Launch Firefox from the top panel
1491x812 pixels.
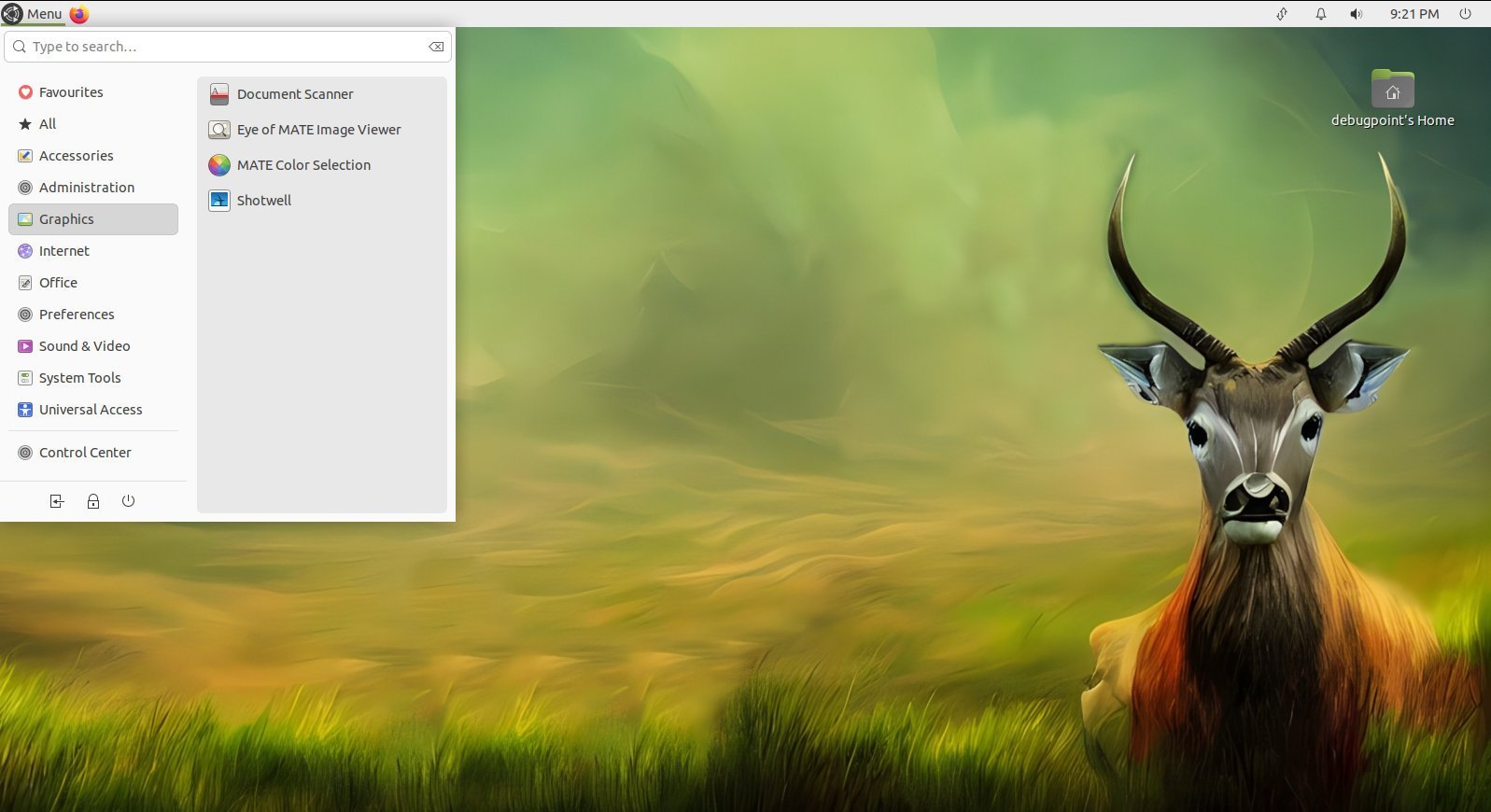coord(79,14)
